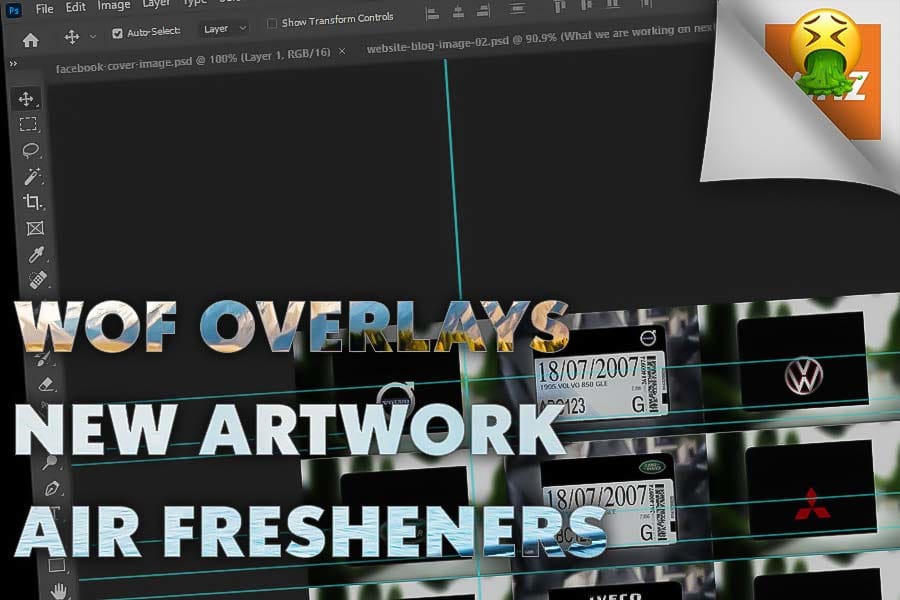Choose the Lasso tool
This screenshot has height=600, width=900.
point(30,151)
